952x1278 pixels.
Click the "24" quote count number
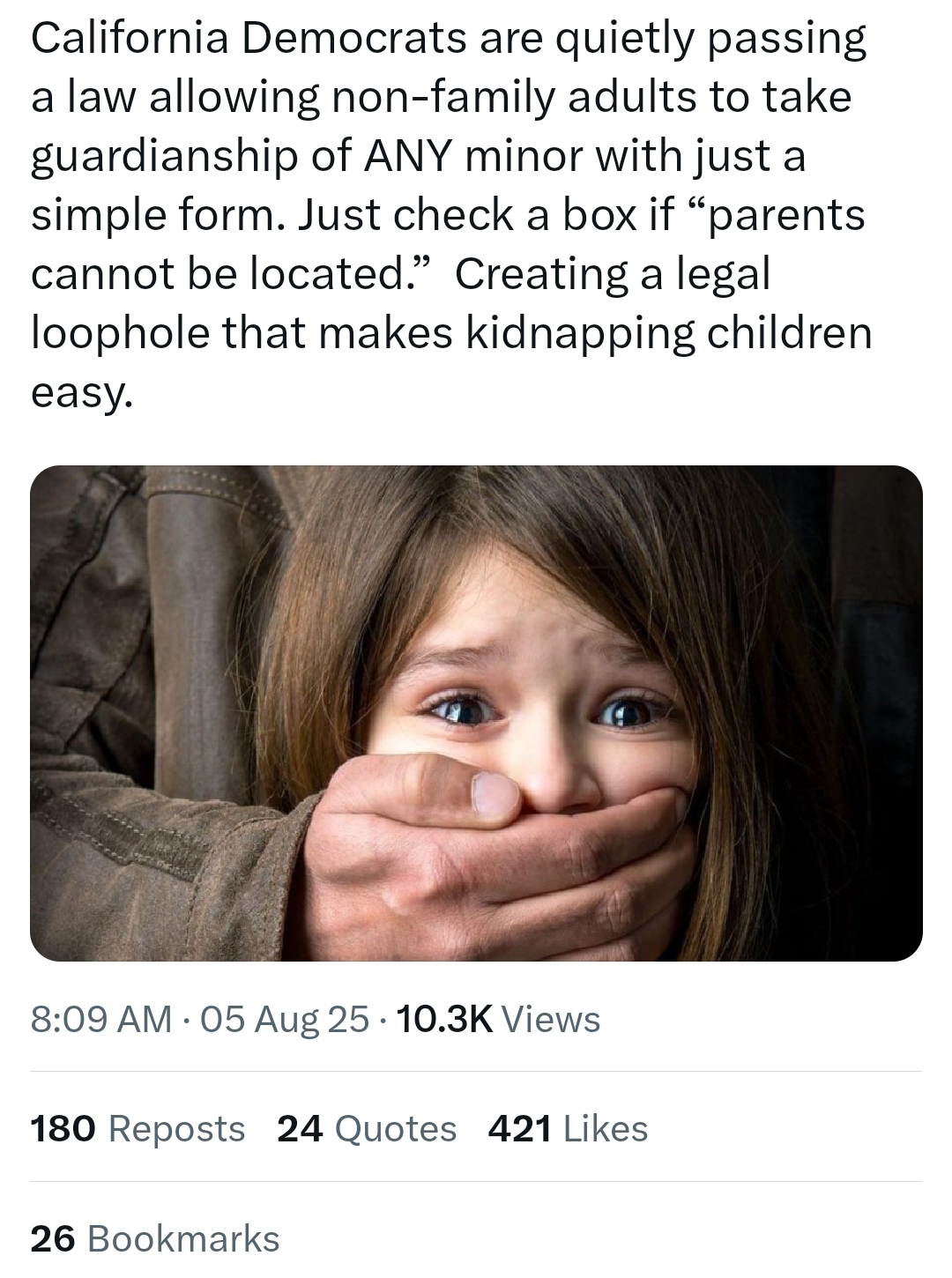(300, 1128)
